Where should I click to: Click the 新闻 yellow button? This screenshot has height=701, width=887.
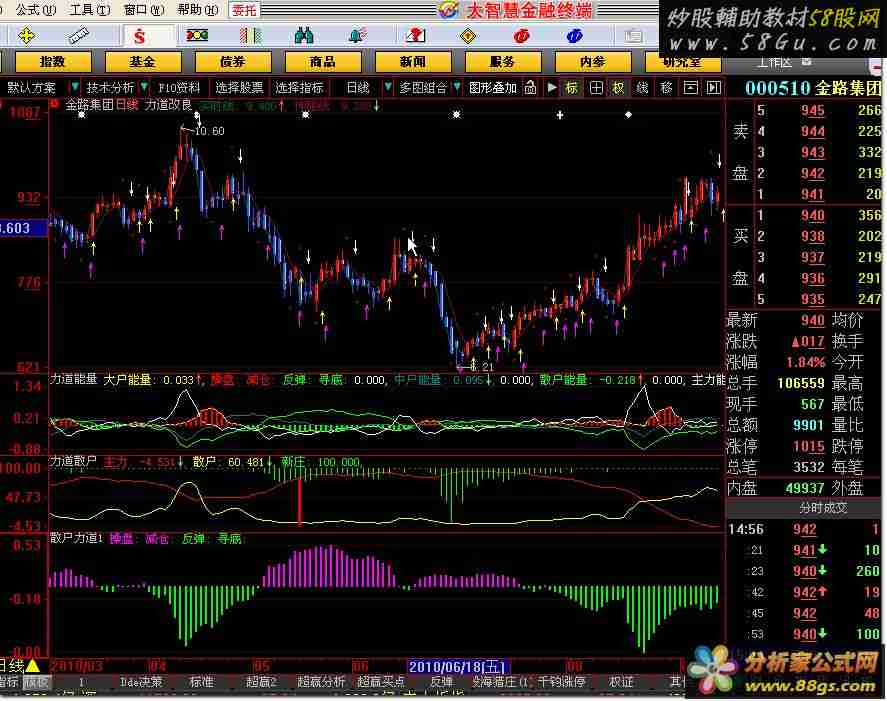(x=412, y=61)
